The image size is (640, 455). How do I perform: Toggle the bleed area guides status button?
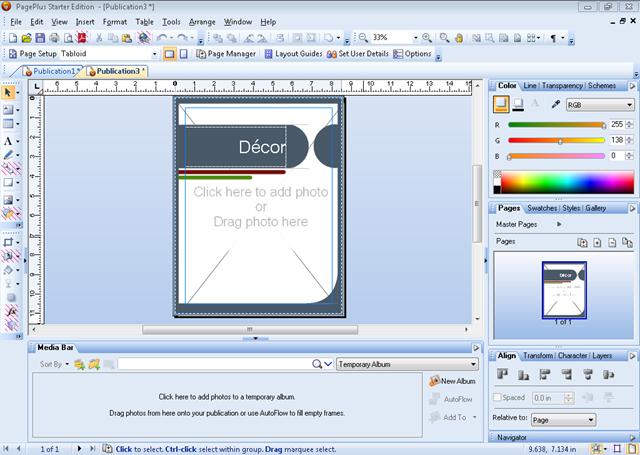(617, 449)
